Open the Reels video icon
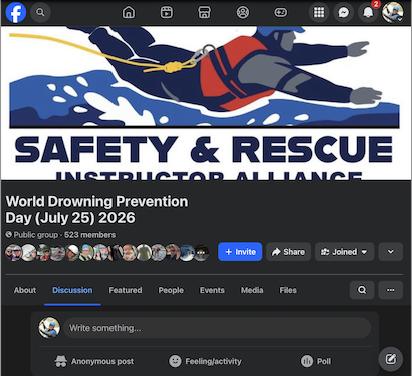Viewport: 412px width, 376px height. tap(167, 12)
